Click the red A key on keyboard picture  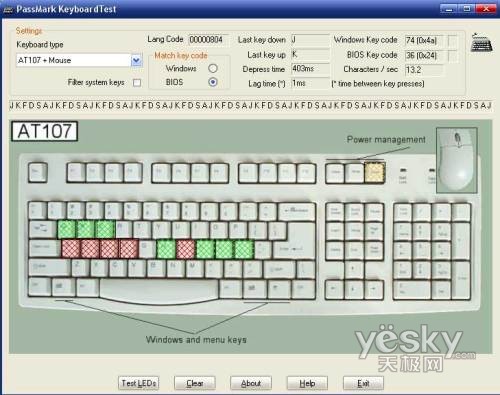click(71, 249)
